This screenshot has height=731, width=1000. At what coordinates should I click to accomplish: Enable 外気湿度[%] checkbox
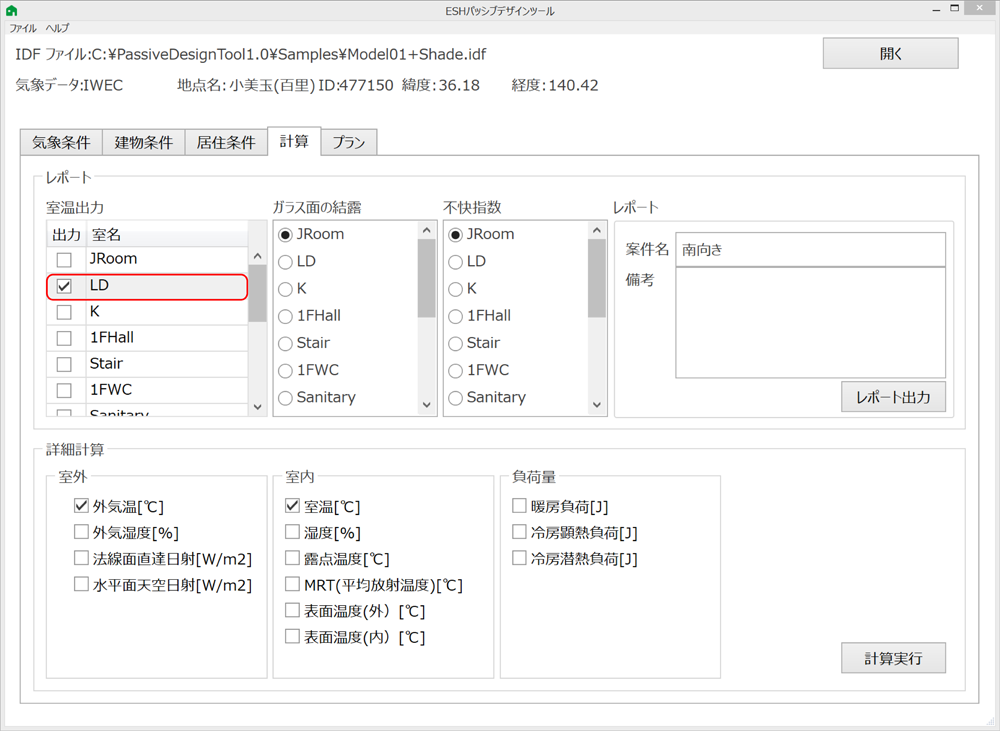(81, 532)
